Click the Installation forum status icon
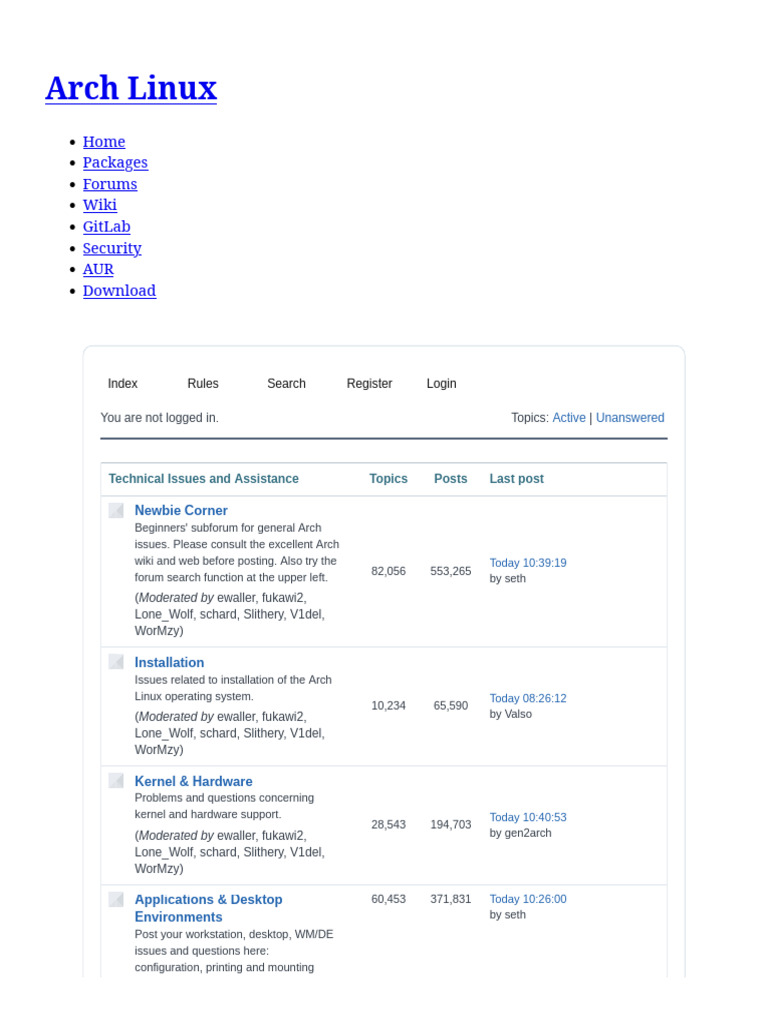 click(x=116, y=662)
